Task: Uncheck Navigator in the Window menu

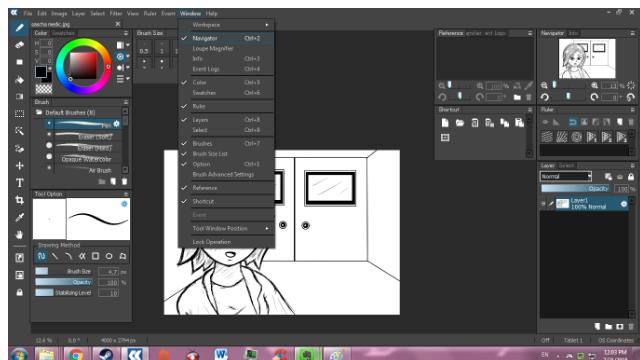Action: coord(227,38)
